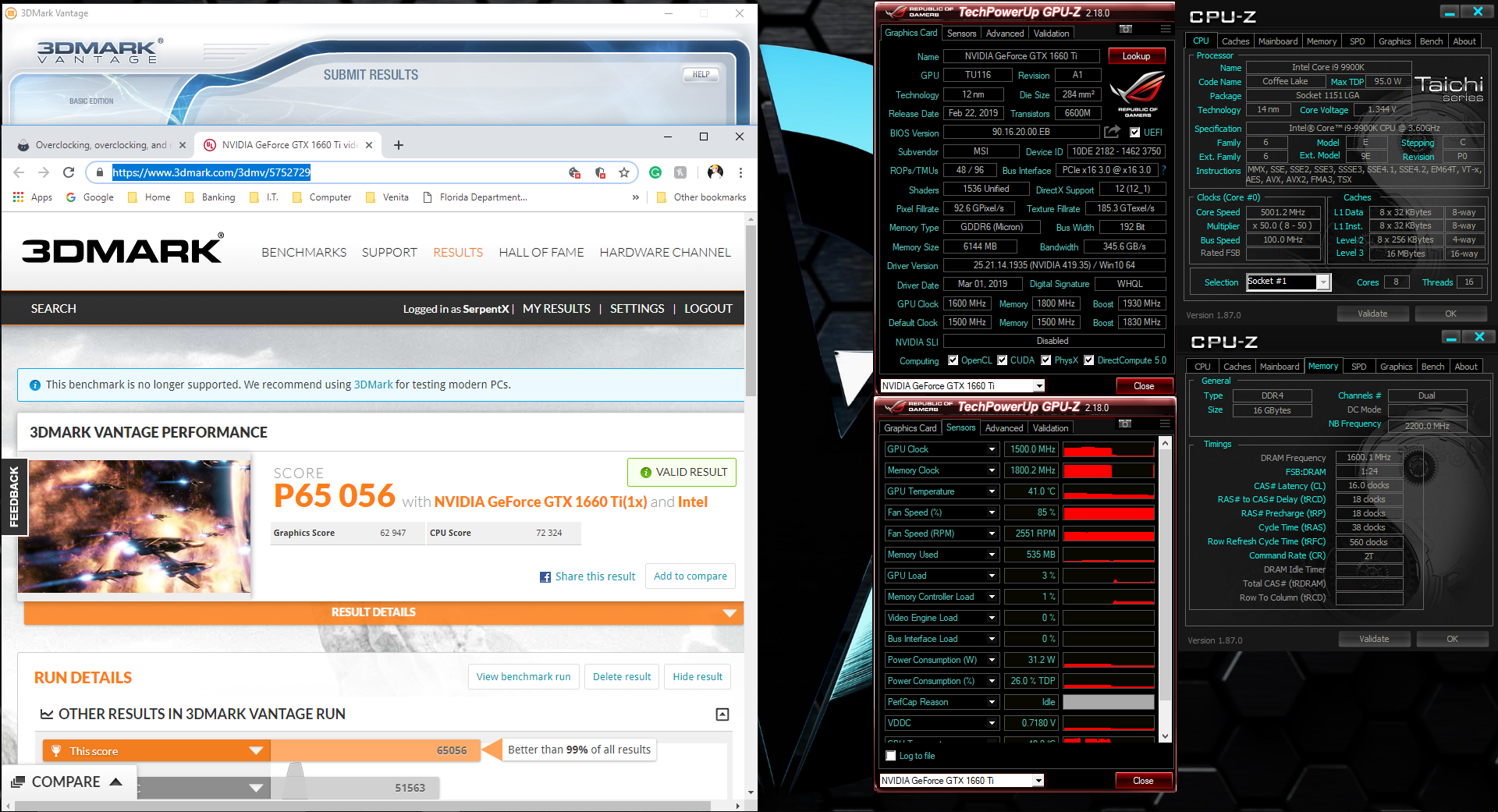Open hamburger menu in lower GPU-Z Sensors window
The image size is (1498, 812).
click(x=1165, y=424)
